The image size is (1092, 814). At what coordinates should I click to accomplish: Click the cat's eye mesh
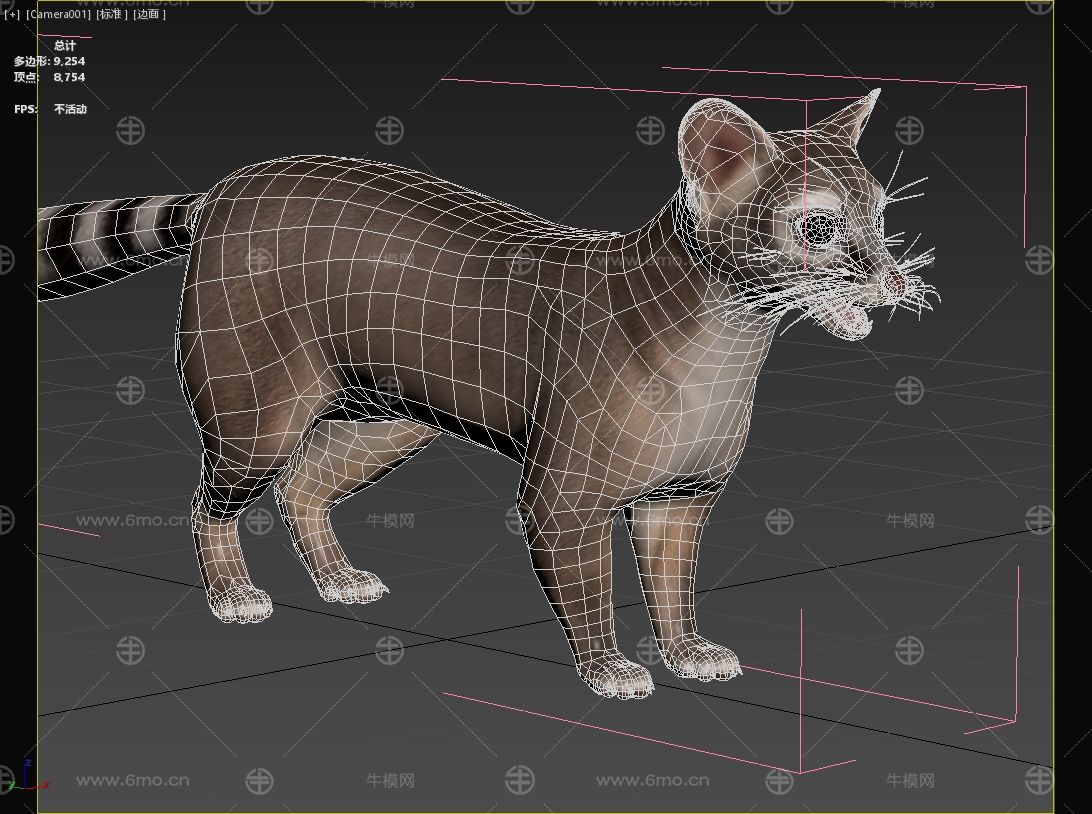819,228
